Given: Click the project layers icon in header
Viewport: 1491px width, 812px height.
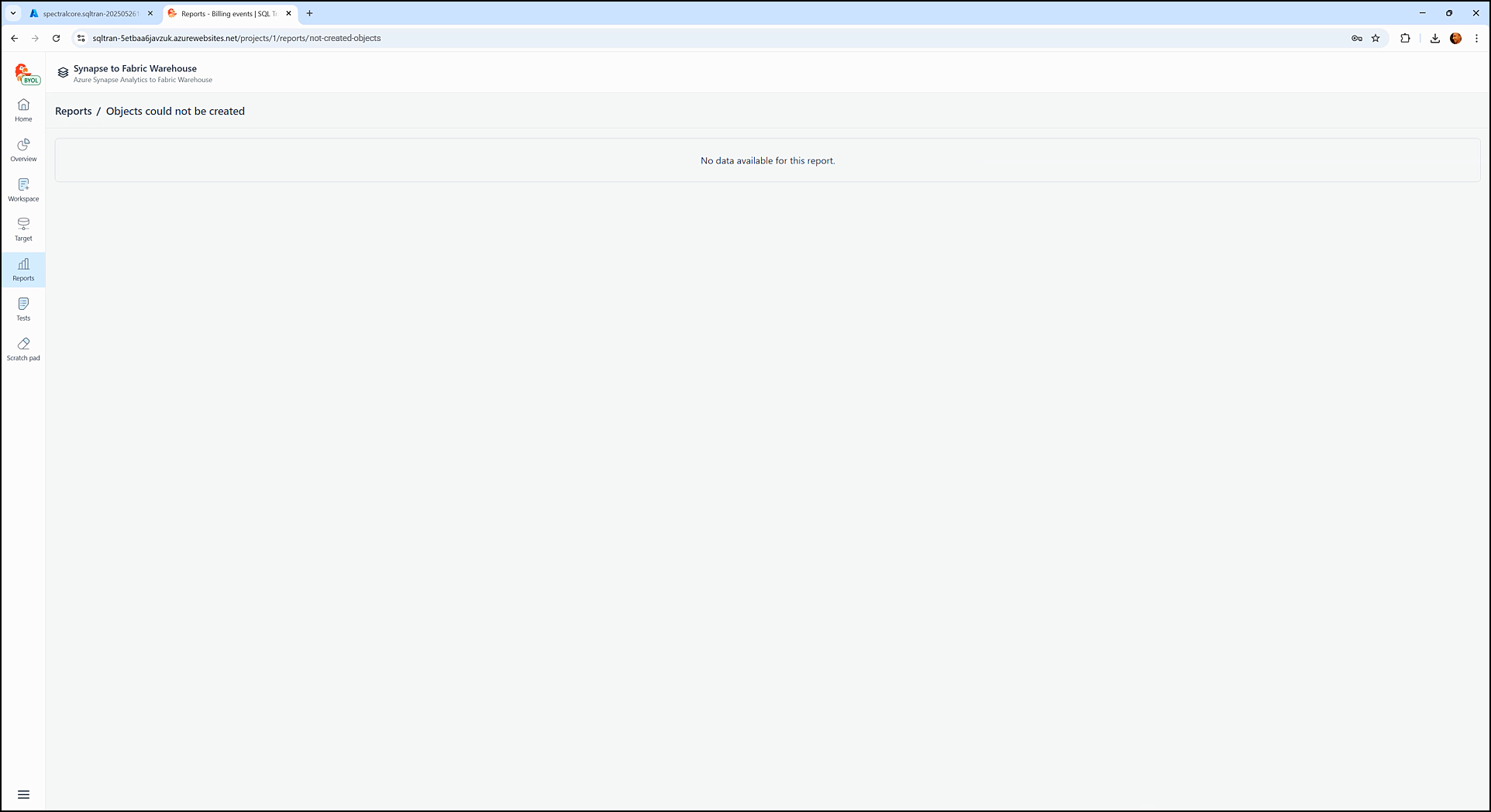Looking at the screenshot, I should click(63, 73).
